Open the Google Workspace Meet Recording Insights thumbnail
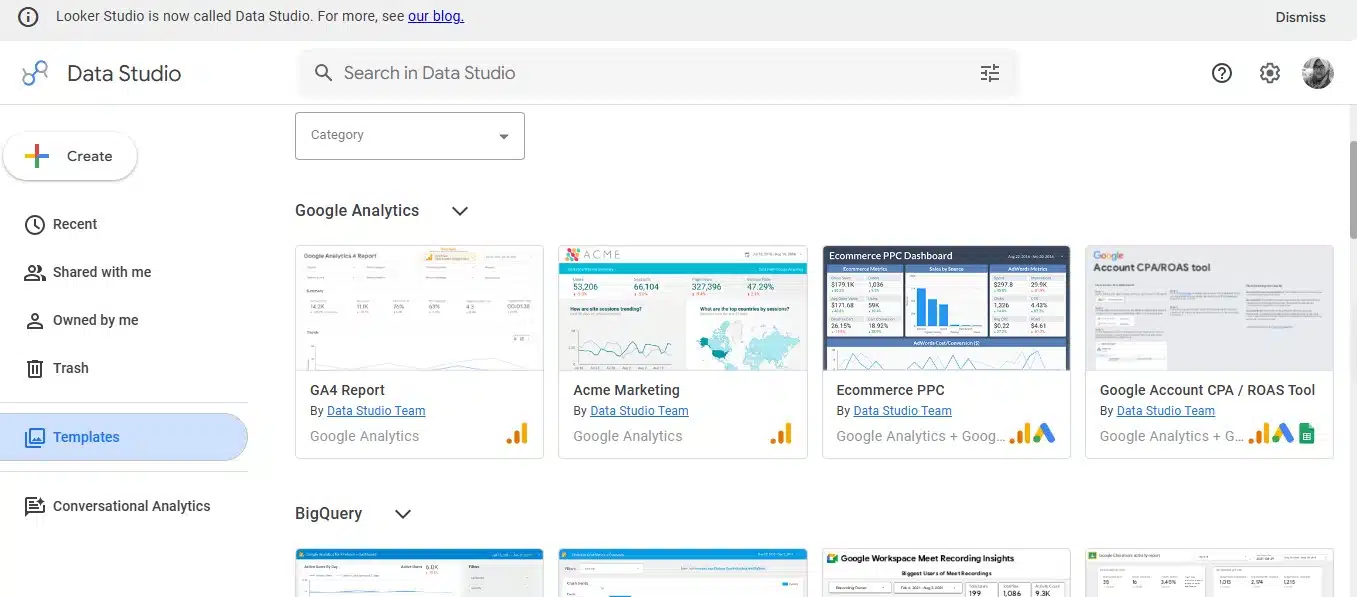The image size is (1357, 597). tap(946, 573)
